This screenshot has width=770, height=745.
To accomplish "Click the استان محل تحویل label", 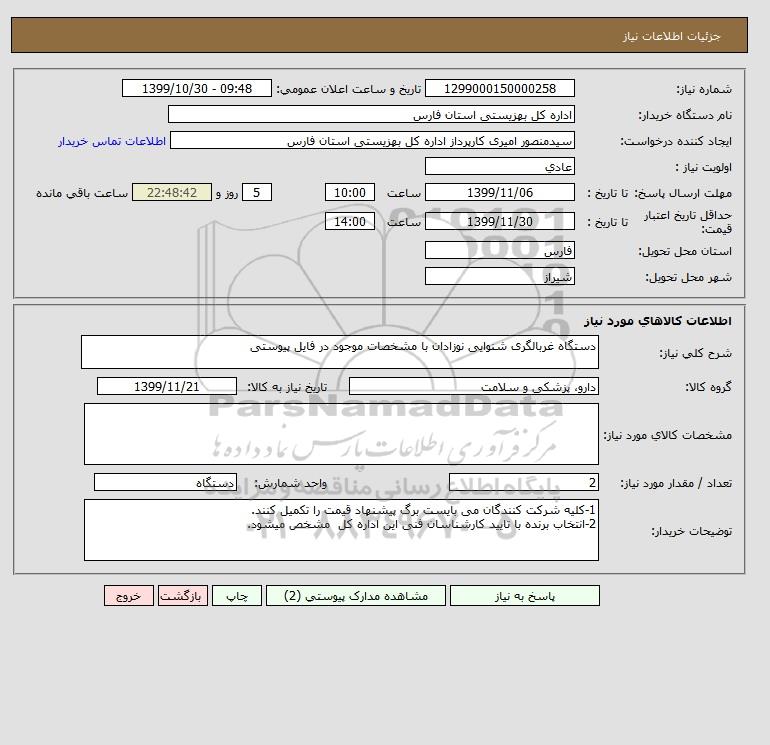I will [x=685, y=251].
